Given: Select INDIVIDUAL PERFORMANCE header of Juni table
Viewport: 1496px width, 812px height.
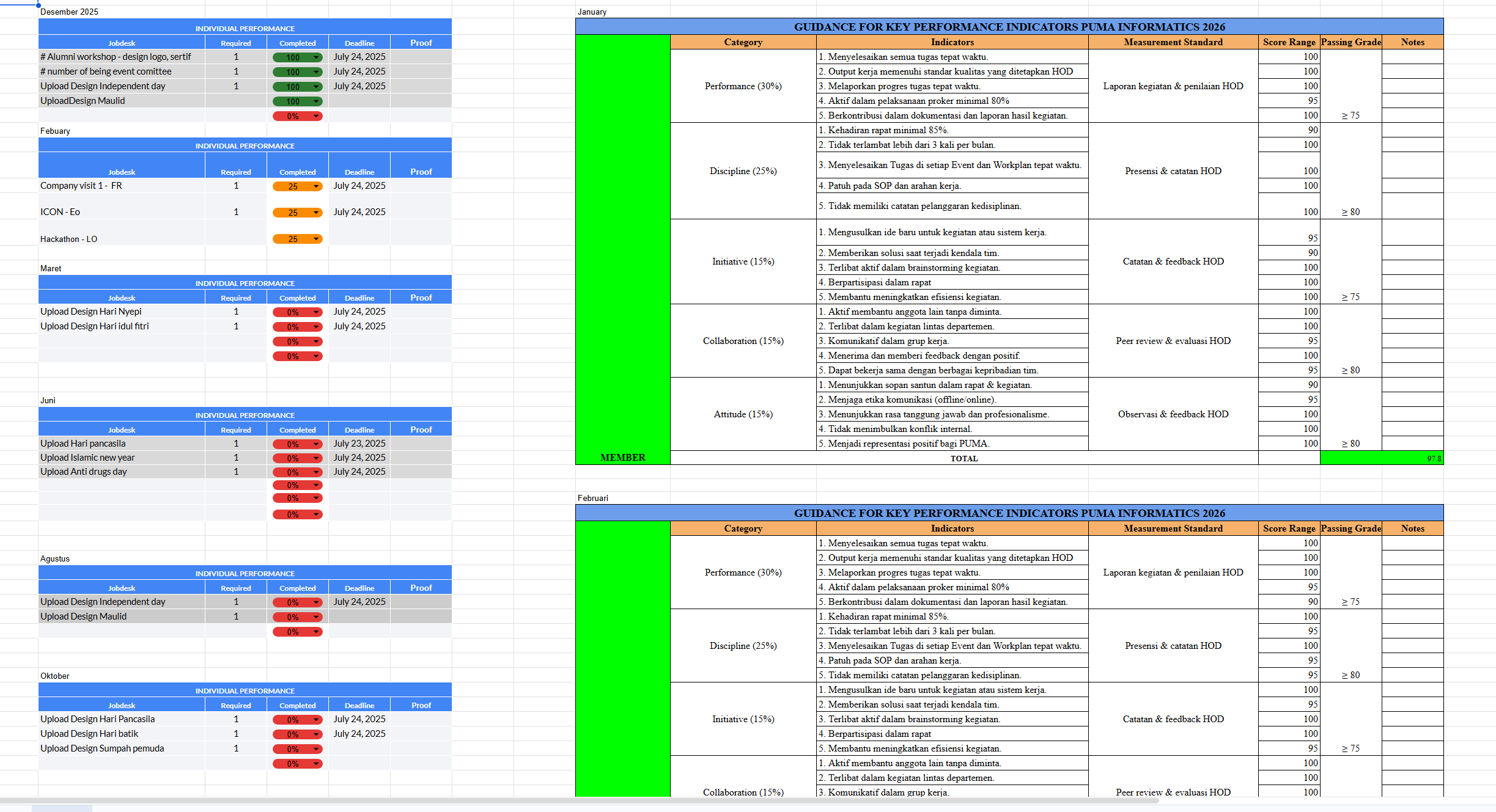Looking at the screenshot, I should (245, 415).
